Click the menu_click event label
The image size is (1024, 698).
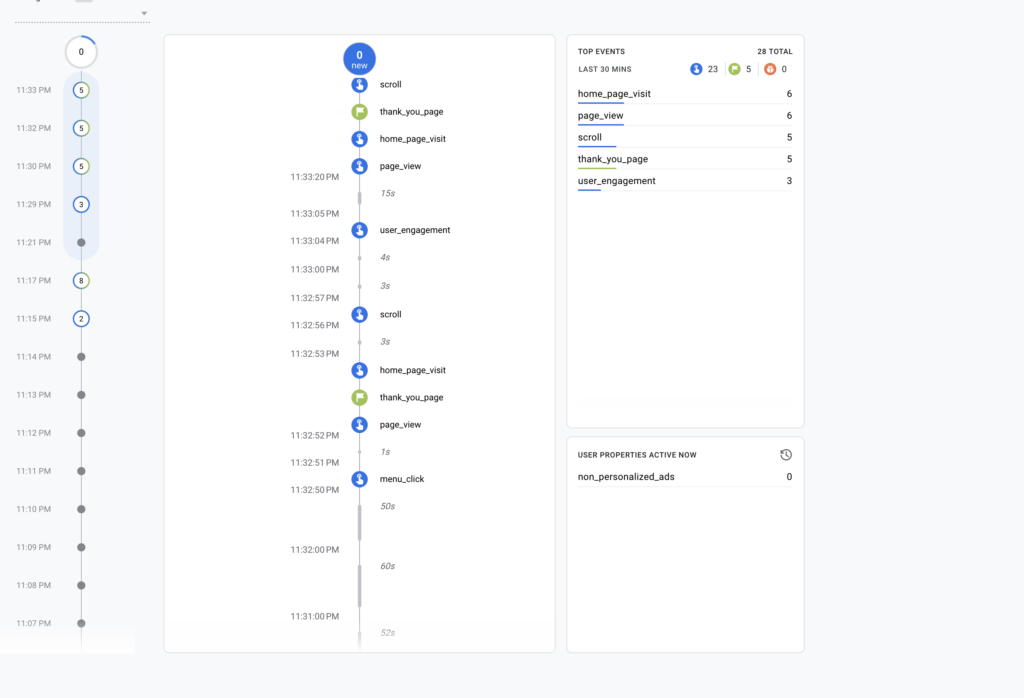pos(402,479)
